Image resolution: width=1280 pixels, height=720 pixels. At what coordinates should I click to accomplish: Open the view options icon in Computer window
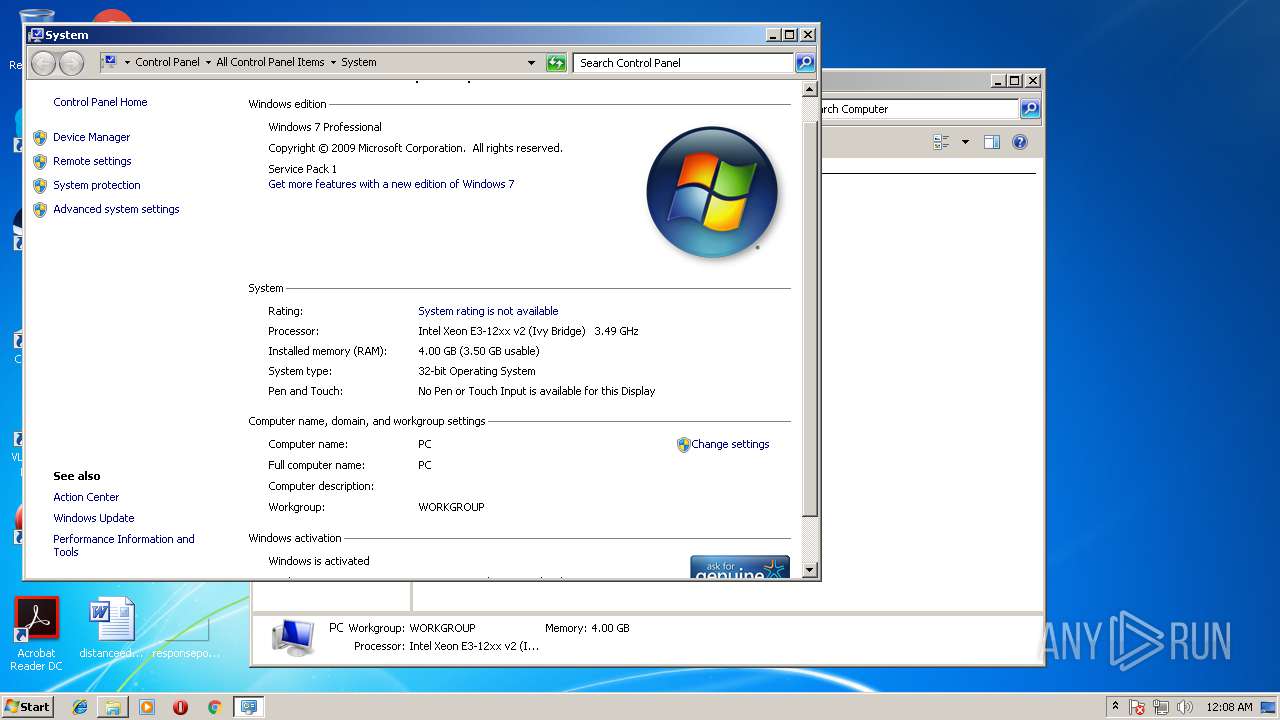point(941,142)
